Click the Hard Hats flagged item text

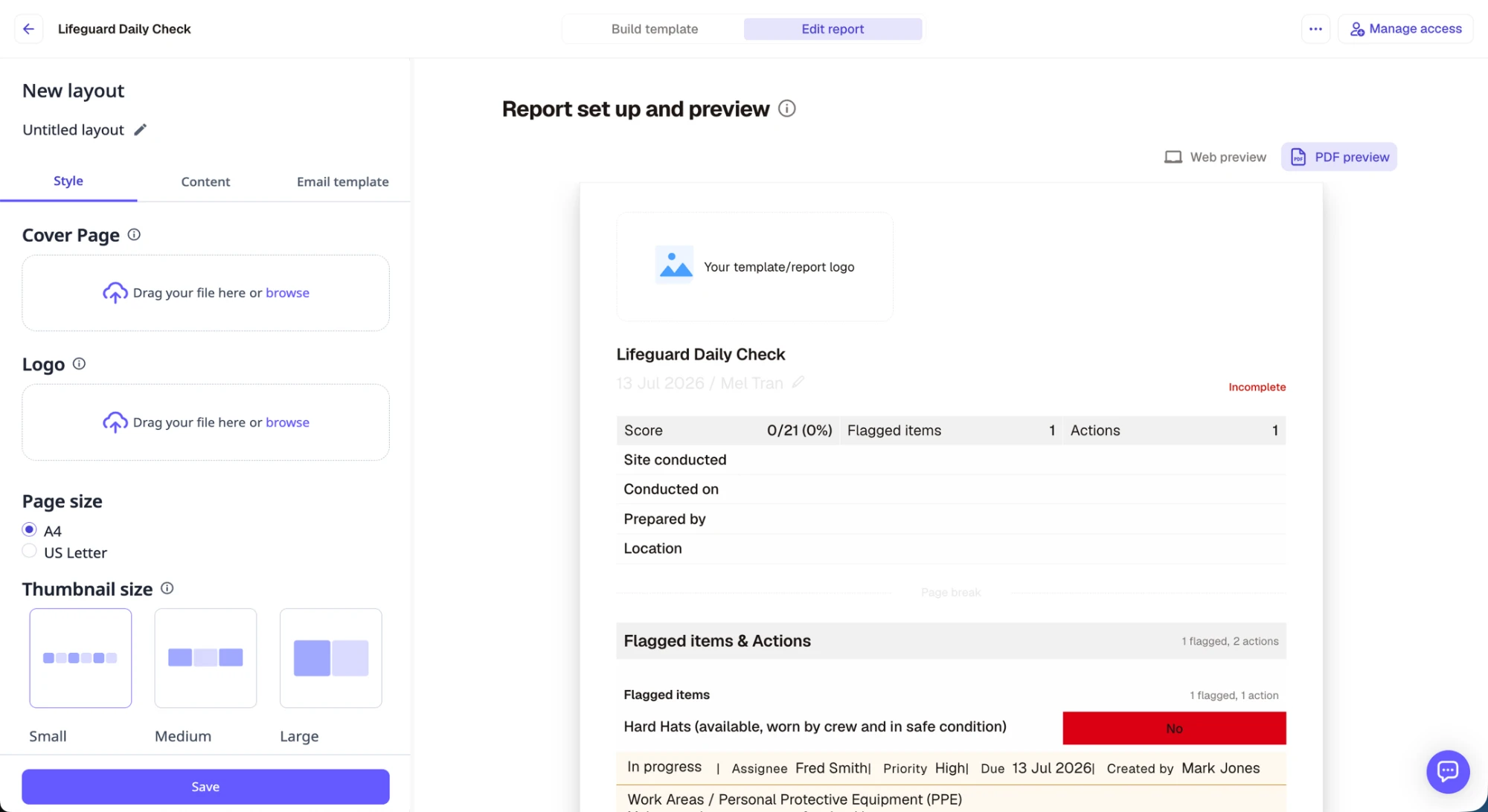tap(815, 726)
